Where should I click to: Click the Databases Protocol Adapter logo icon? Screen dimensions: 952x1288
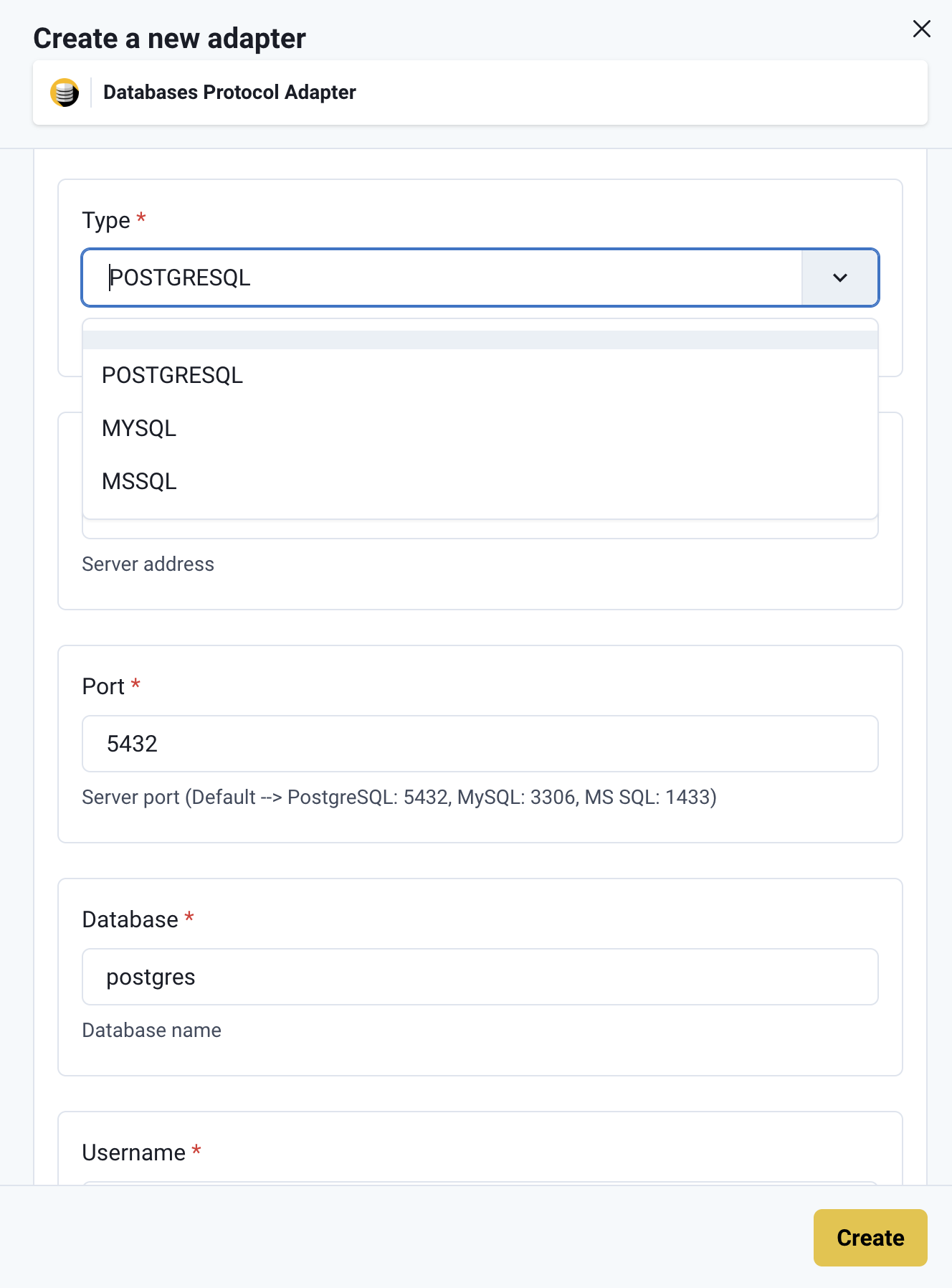65,93
